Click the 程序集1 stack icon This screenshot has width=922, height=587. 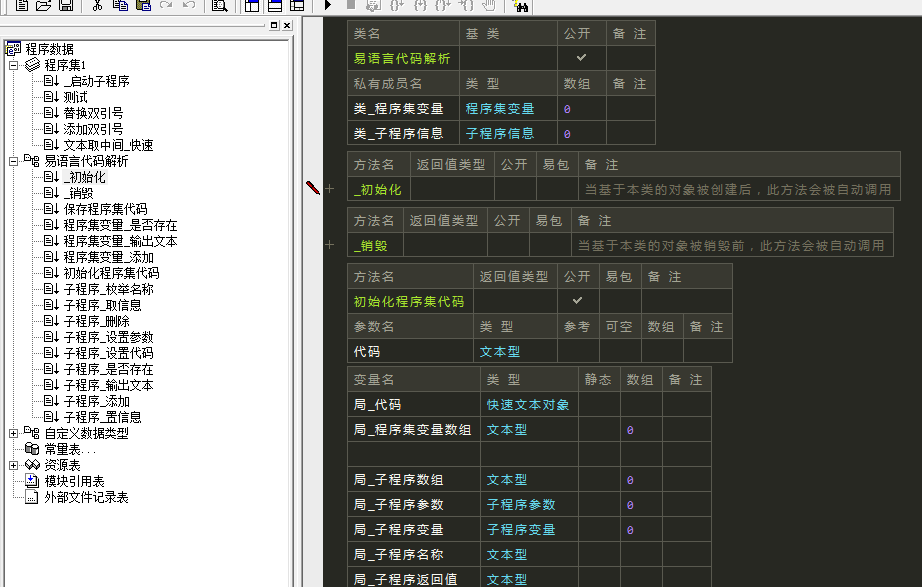(x=32, y=65)
